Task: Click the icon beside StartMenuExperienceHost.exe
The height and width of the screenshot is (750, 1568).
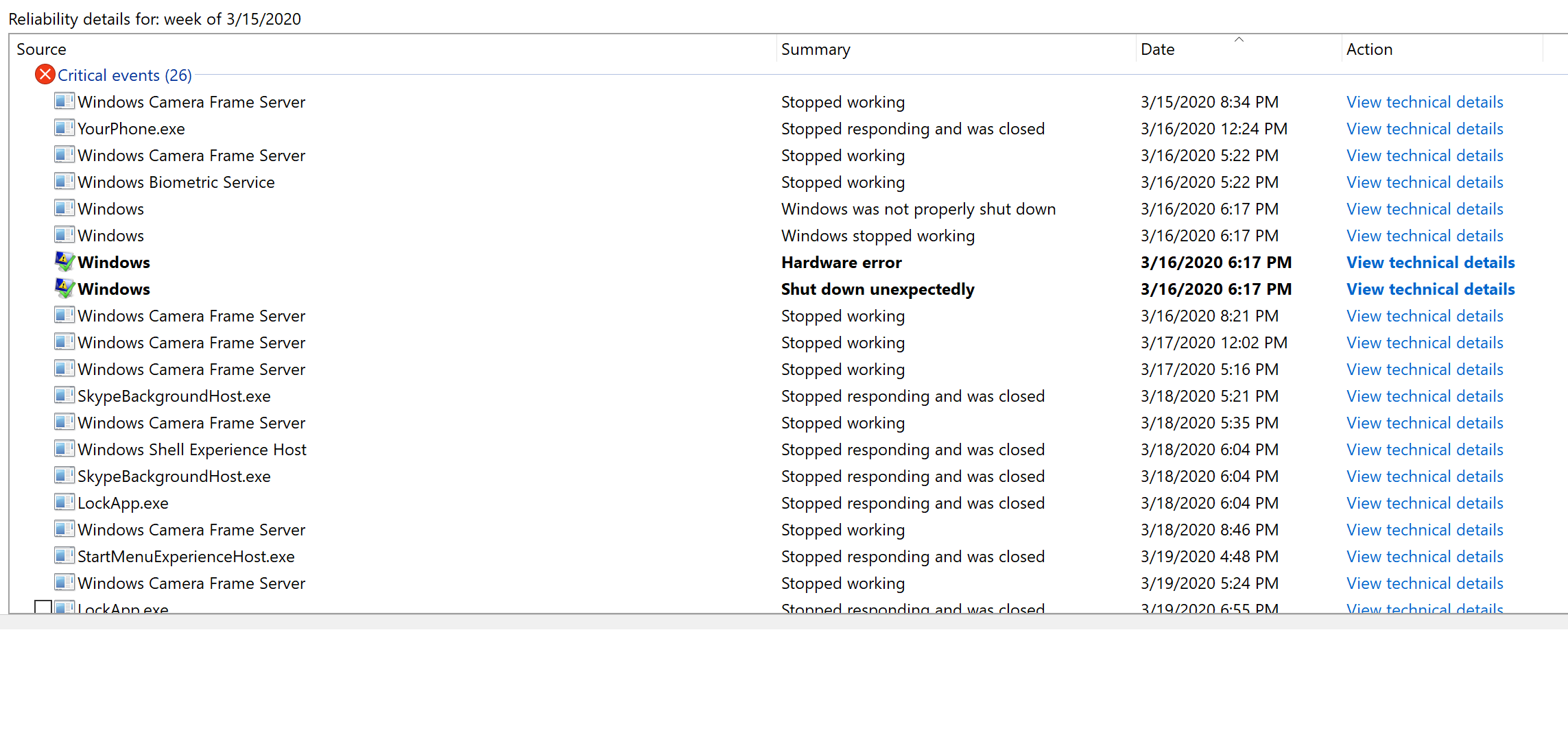Action: (64, 556)
